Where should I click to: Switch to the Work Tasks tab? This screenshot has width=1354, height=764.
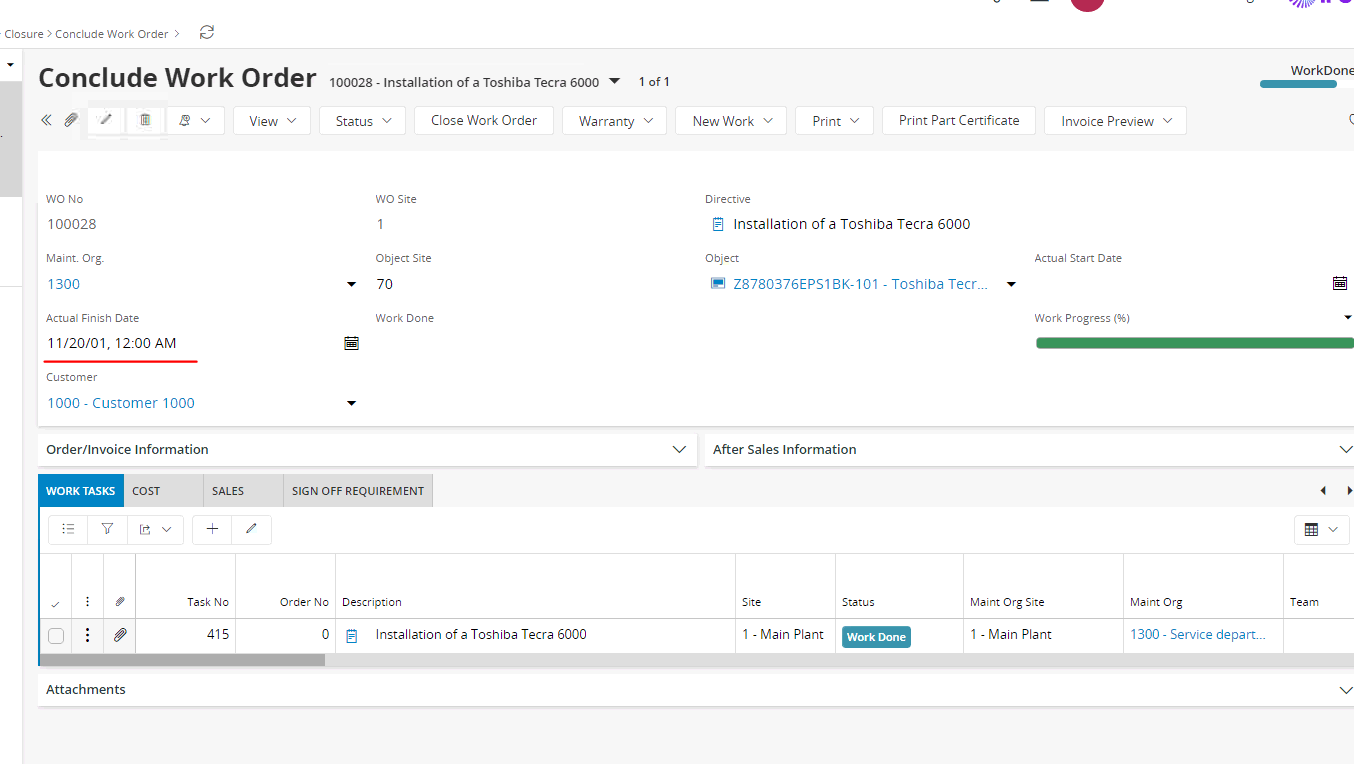(81, 491)
